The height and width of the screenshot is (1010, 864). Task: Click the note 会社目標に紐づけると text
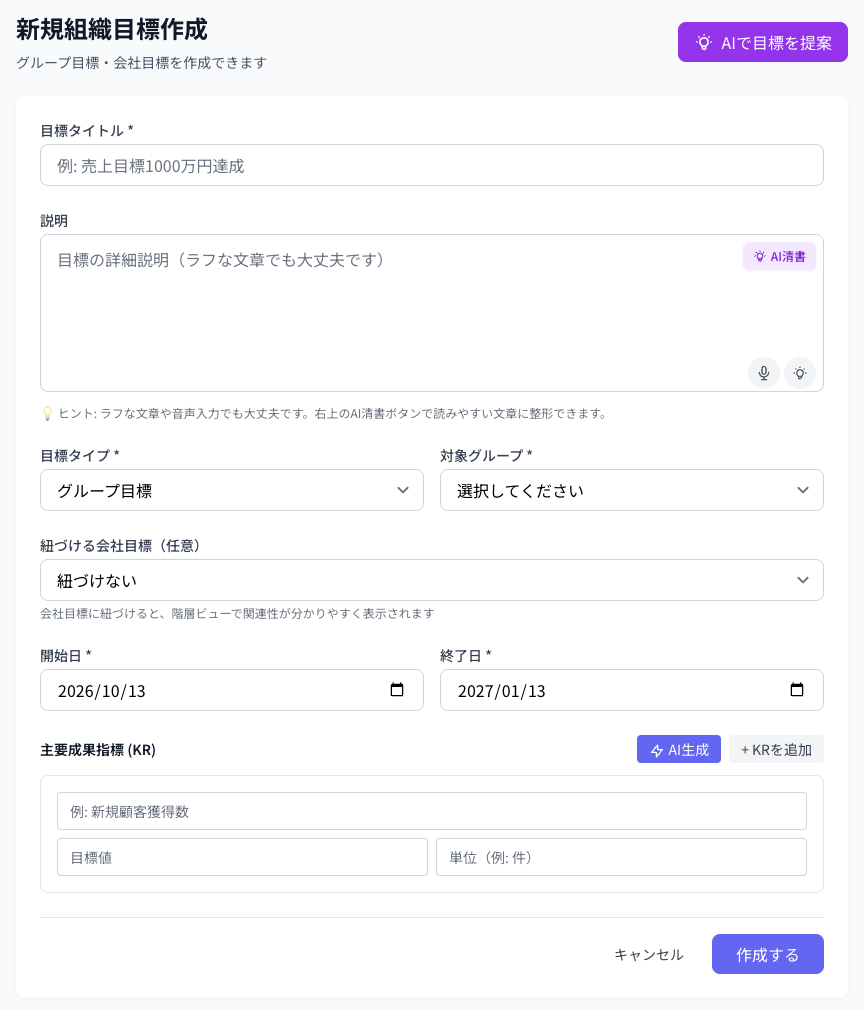pos(237,613)
